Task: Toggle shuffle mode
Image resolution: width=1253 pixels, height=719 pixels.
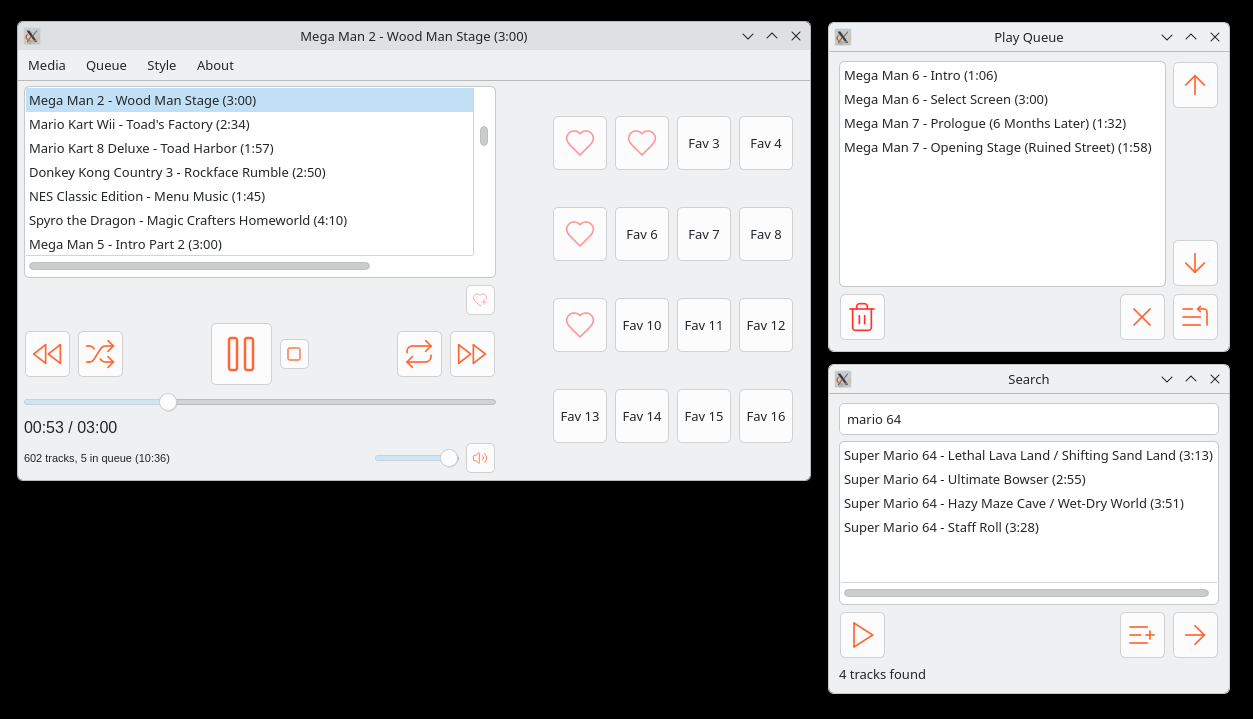Action: (100, 354)
